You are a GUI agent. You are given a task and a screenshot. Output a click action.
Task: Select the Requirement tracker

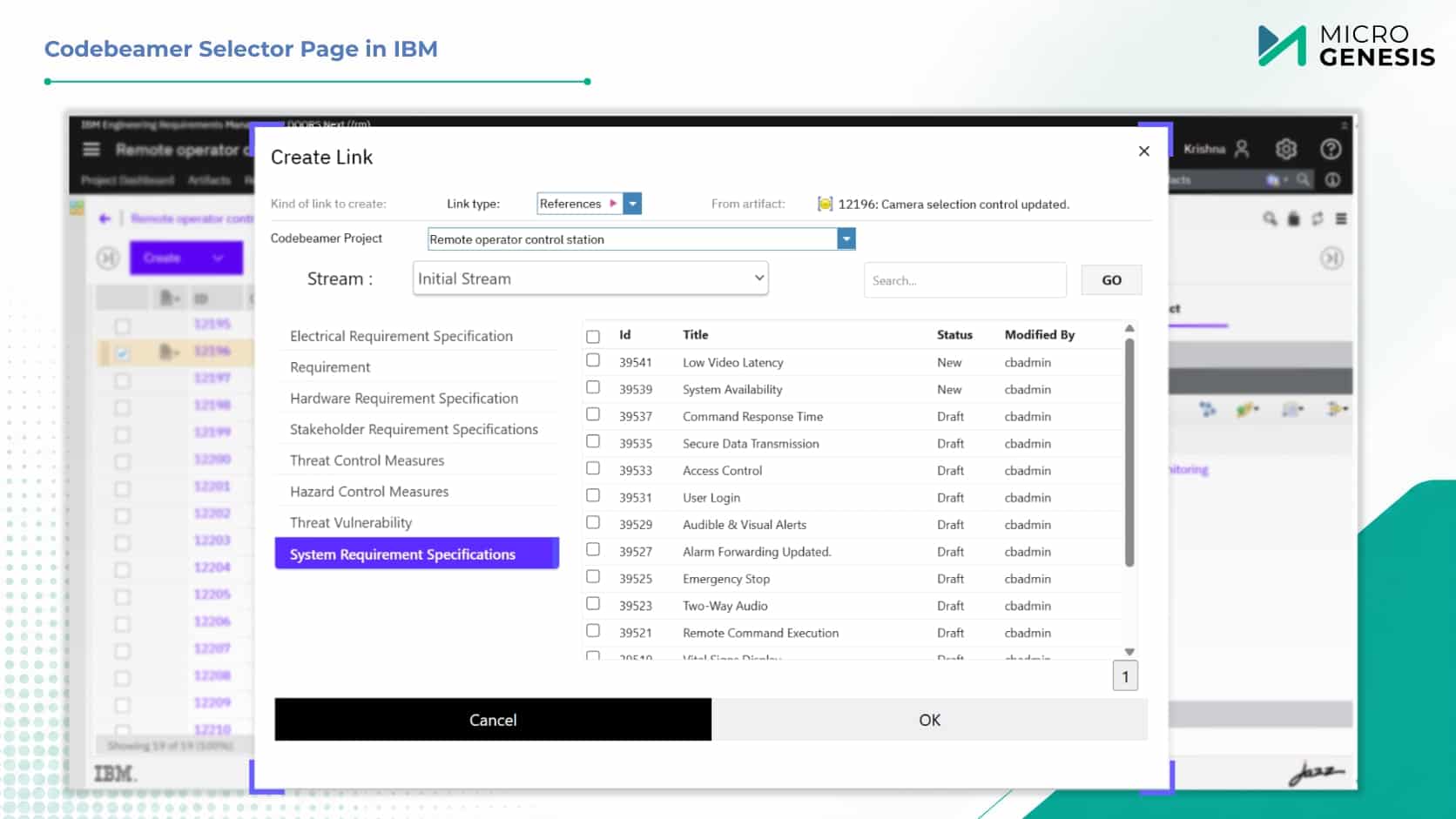(330, 367)
